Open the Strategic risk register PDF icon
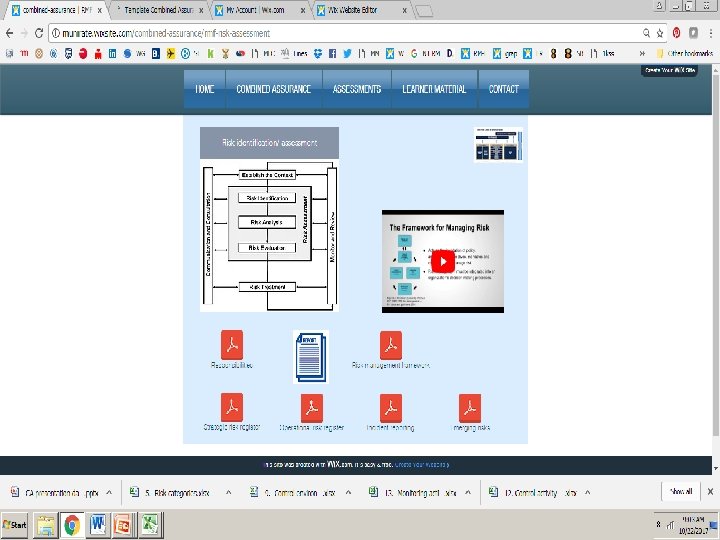The height and width of the screenshot is (540, 720). click(x=232, y=407)
